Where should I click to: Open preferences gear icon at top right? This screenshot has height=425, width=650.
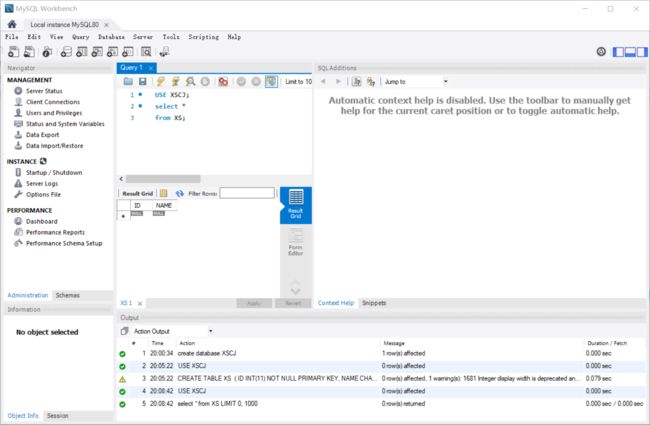point(601,52)
